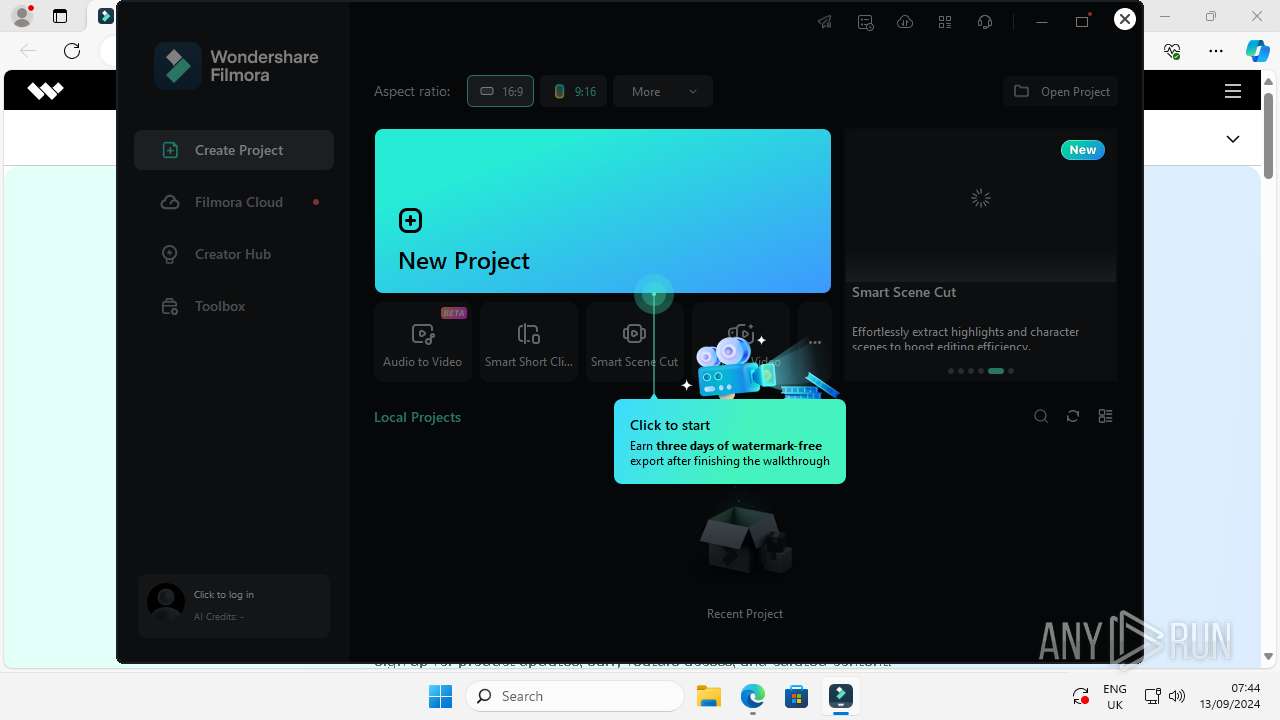Open the Windows Start menu
Image resolution: width=1280 pixels, height=720 pixels.
[x=440, y=696]
